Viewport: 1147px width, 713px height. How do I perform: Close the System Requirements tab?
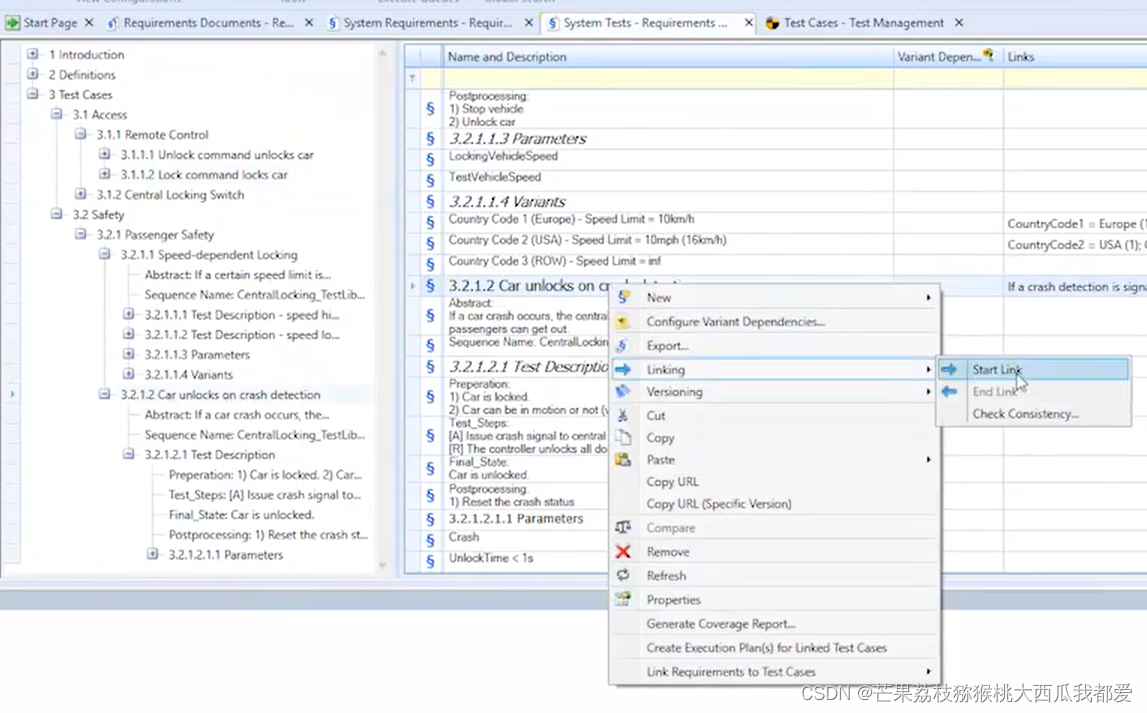528,23
